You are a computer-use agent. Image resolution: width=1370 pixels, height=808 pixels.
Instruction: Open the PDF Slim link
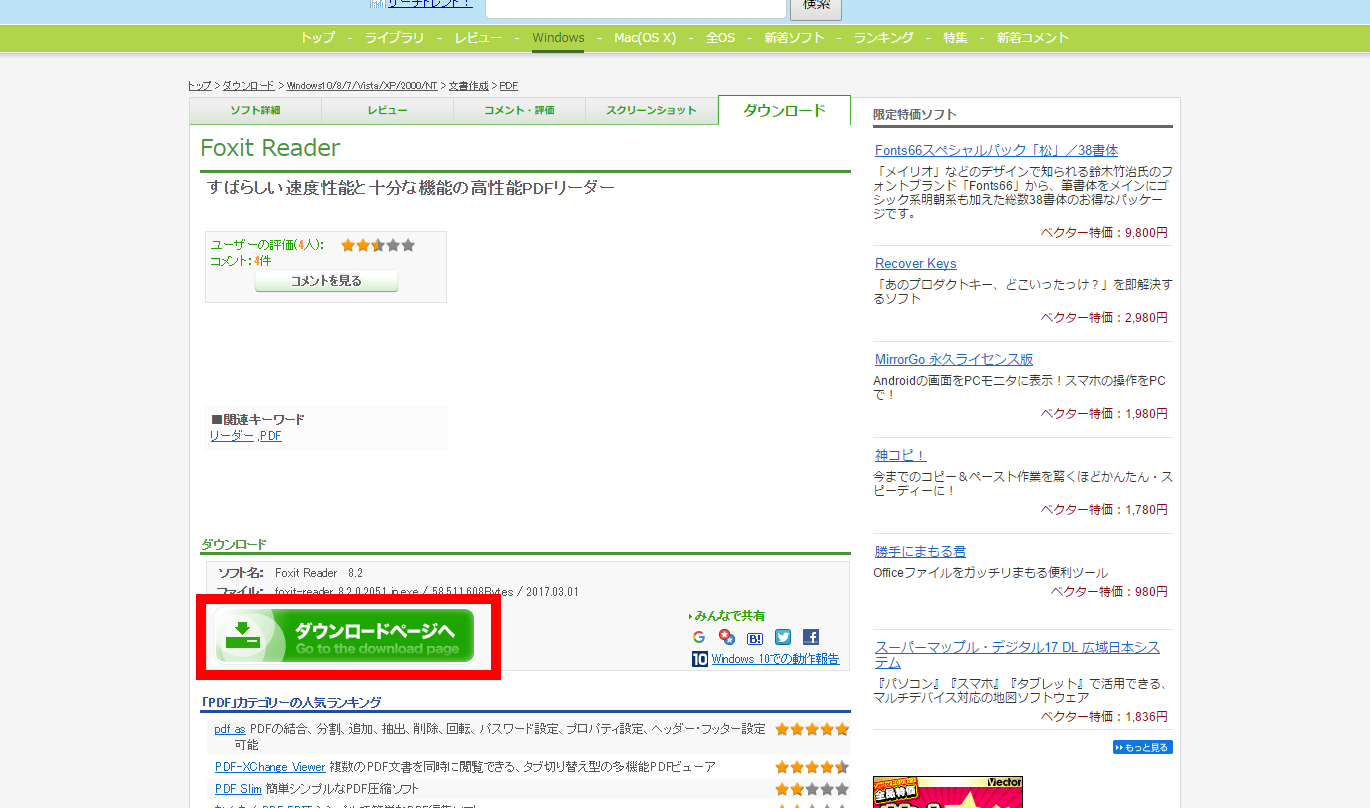tap(238, 789)
